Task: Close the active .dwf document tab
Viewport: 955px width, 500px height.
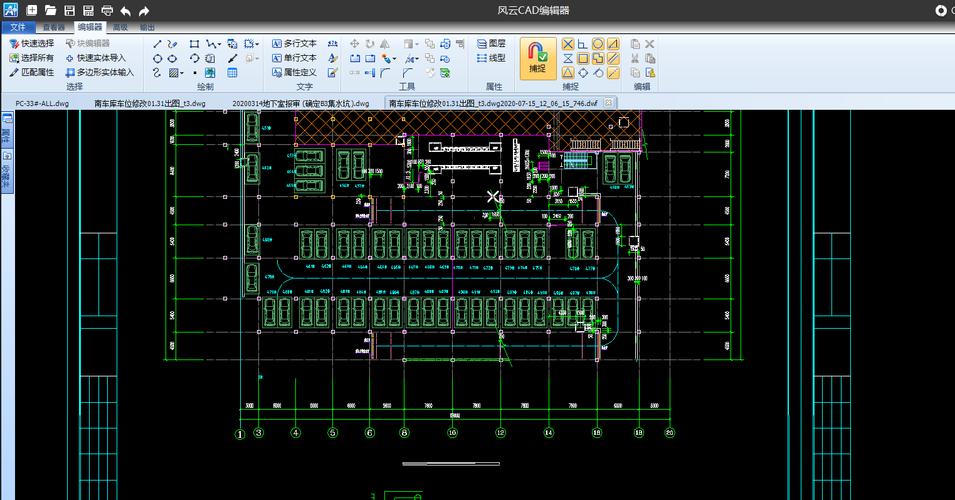Action: pyautogui.click(x=608, y=103)
